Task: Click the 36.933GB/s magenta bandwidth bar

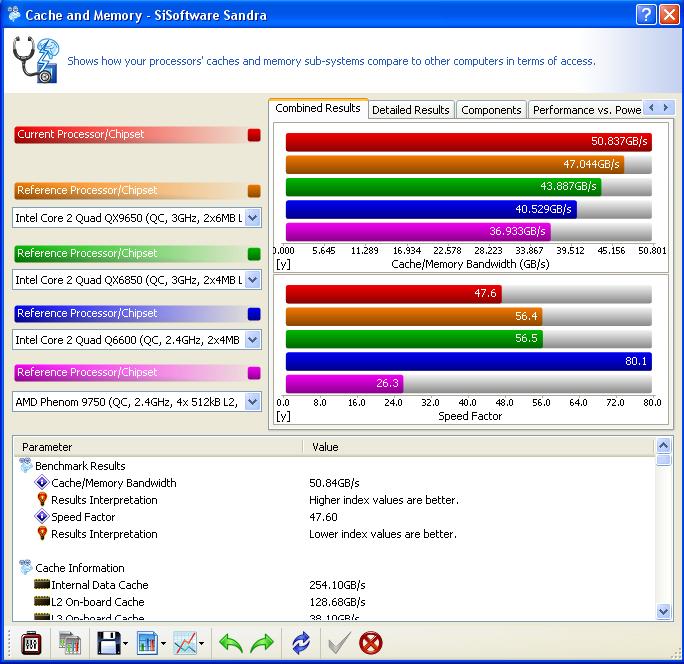Action: [x=418, y=231]
